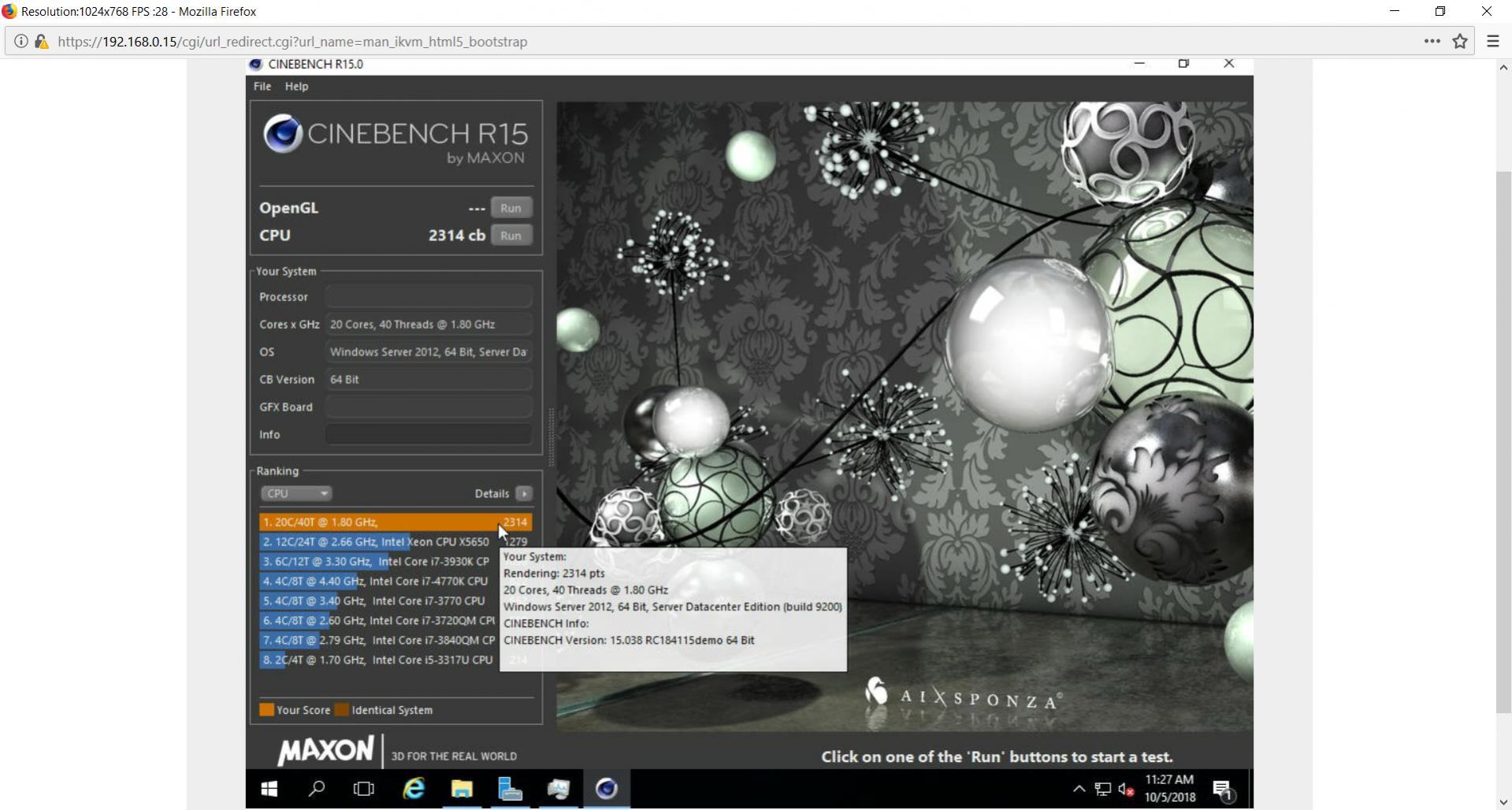Close the Cinebench R15.0 window
Viewport: 1512px width, 810px height.
[1228, 64]
